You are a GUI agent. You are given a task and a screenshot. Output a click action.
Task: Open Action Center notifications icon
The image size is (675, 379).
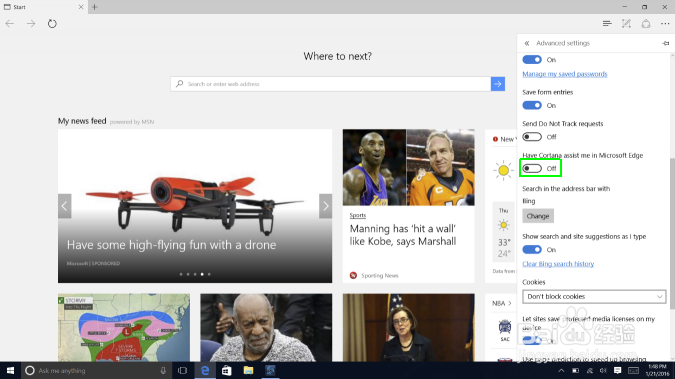coord(617,370)
